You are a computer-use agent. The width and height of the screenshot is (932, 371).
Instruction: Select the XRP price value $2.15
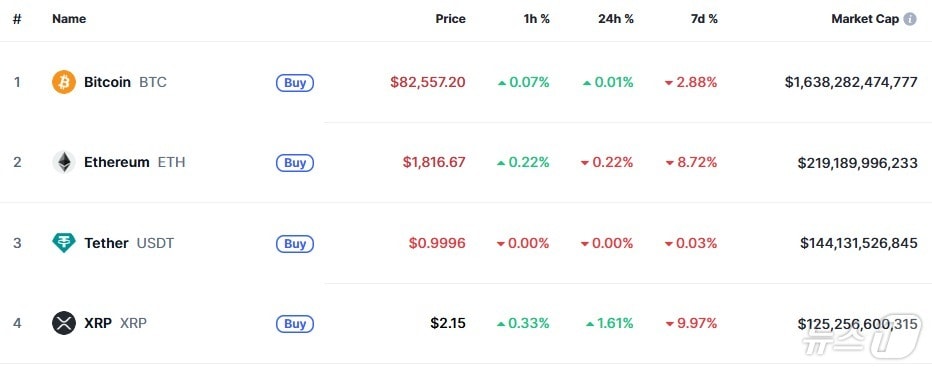(448, 323)
